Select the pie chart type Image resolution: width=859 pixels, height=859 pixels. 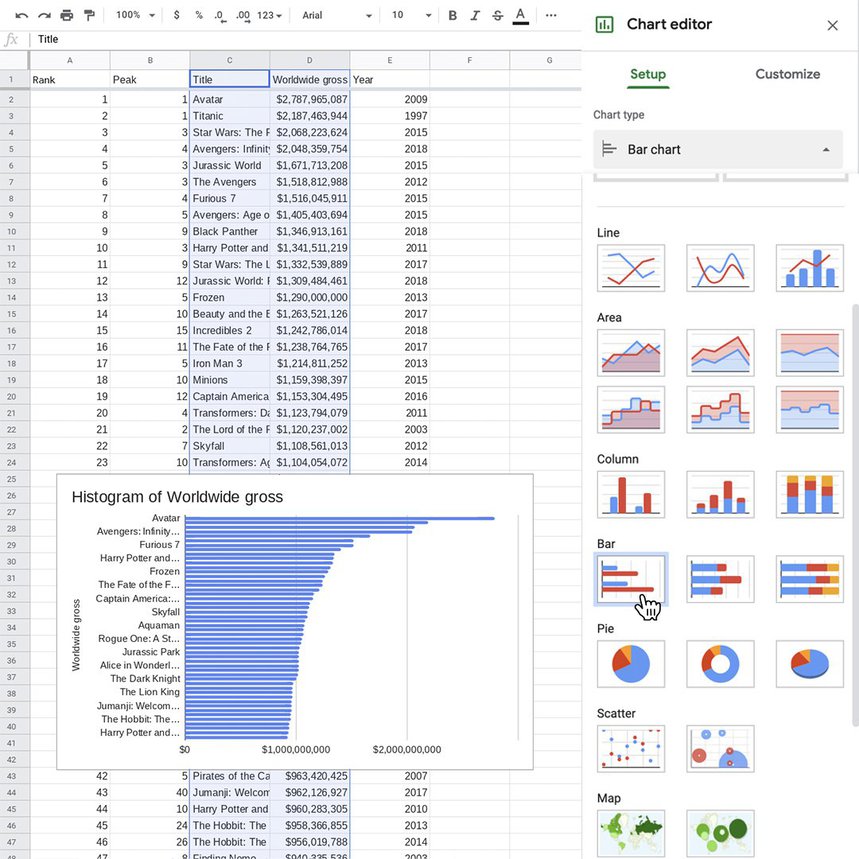coord(631,664)
